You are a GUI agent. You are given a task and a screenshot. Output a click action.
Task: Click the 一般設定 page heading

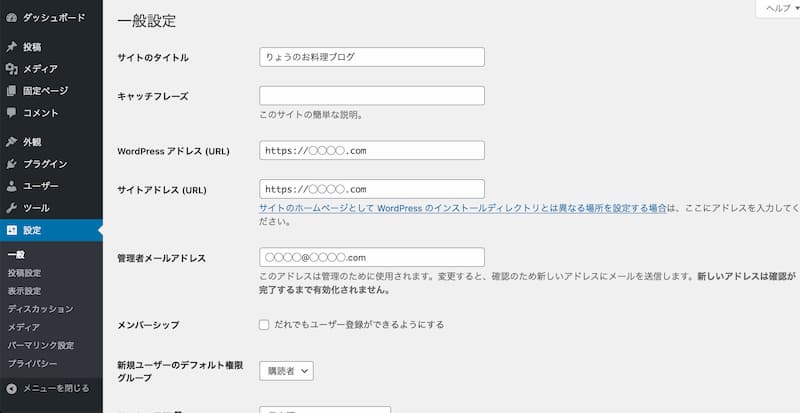(147, 21)
